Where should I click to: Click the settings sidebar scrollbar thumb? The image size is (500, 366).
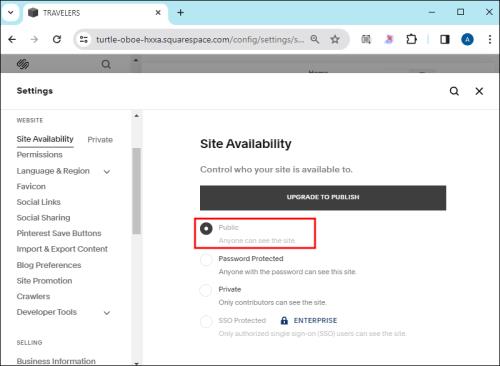pos(136,191)
